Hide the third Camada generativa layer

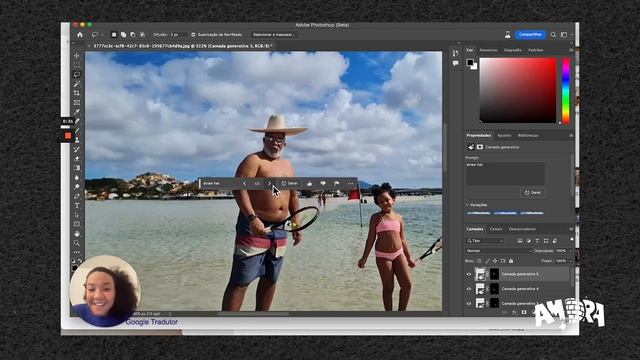point(469,304)
